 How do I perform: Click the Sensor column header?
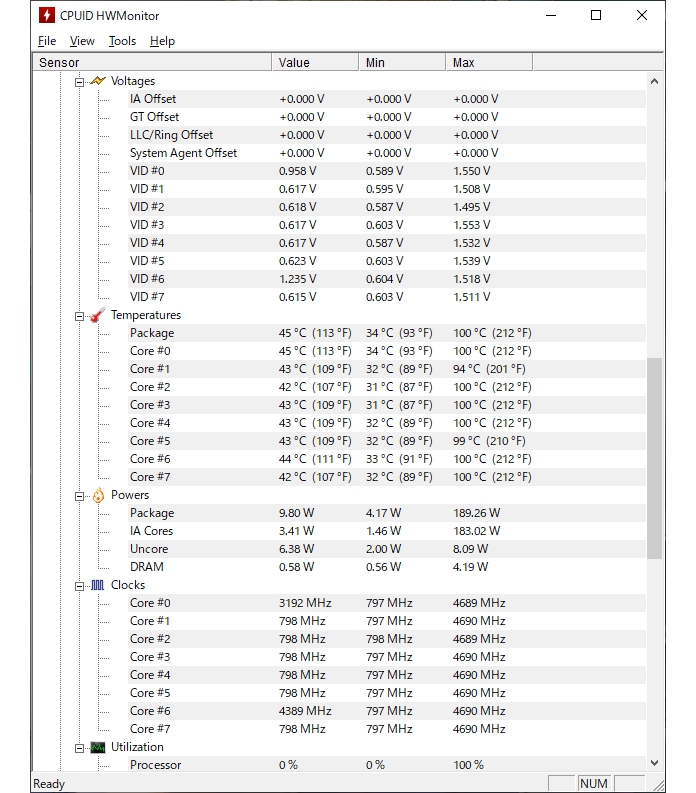(x=153, y=62)
